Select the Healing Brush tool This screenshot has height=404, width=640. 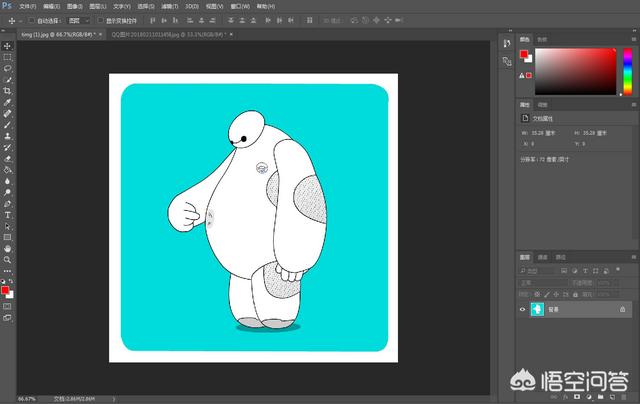[x=7, y=113]
